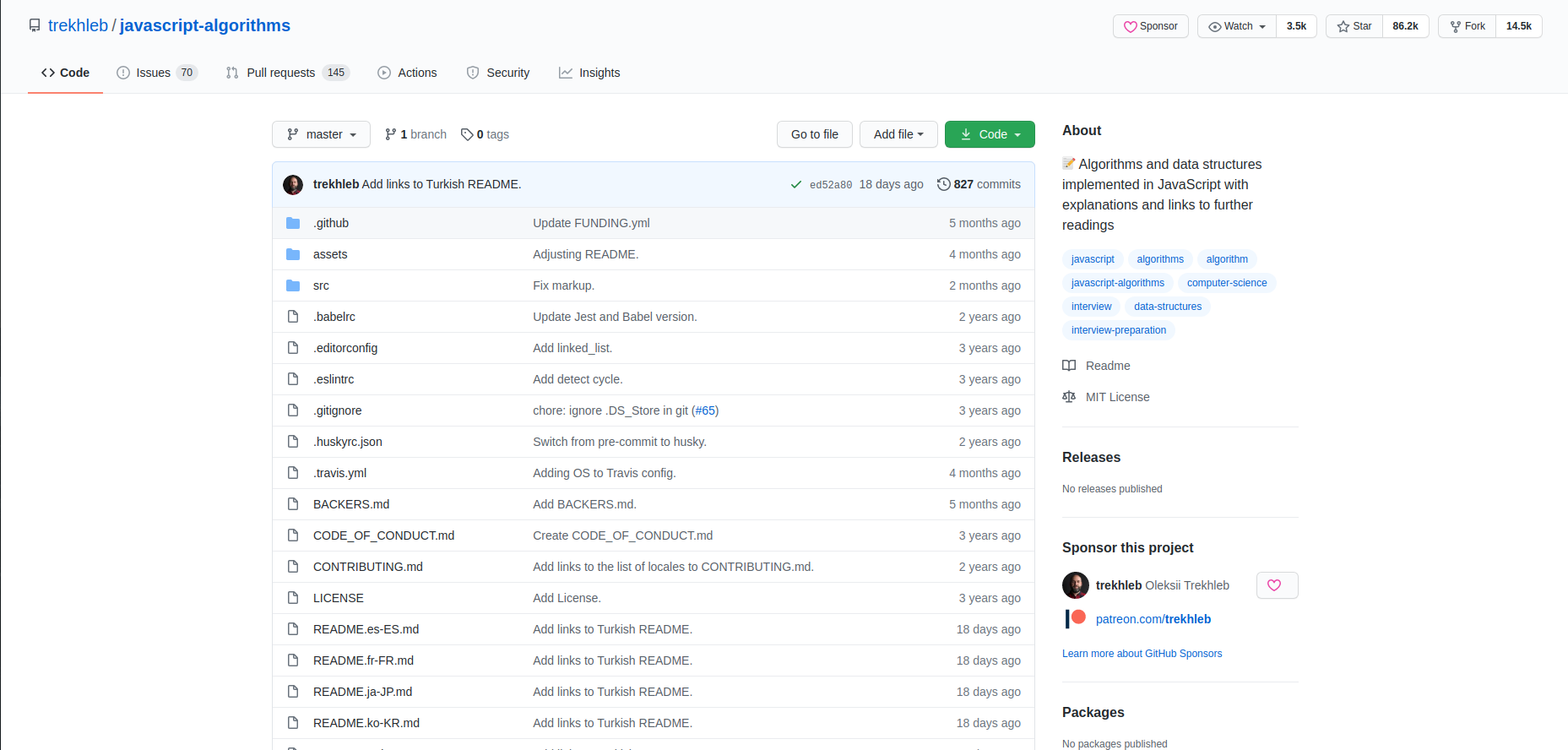Click the trekhleb avatar in commit header
Viewport: 1568px width, 750px height.
point(293,185)
